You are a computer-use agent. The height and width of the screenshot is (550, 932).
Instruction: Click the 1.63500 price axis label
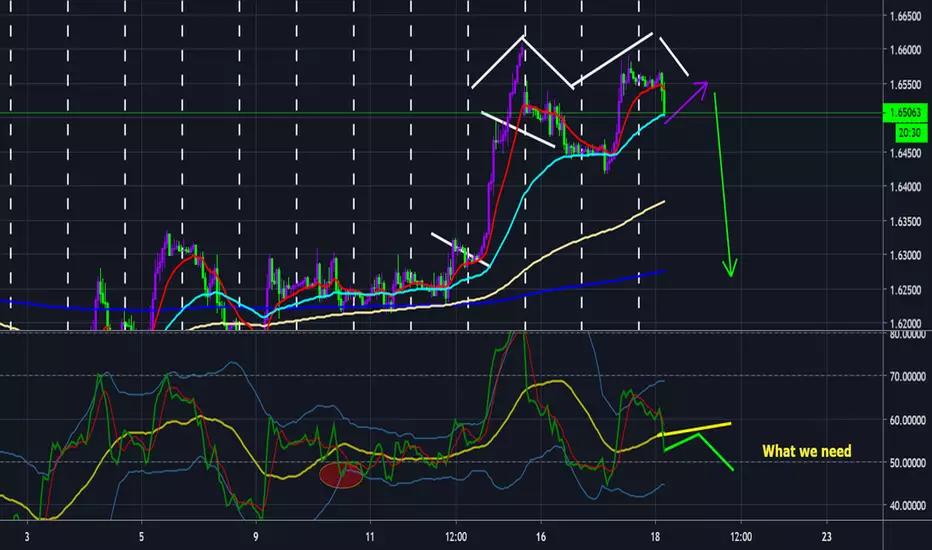click(x=905, y=222)
